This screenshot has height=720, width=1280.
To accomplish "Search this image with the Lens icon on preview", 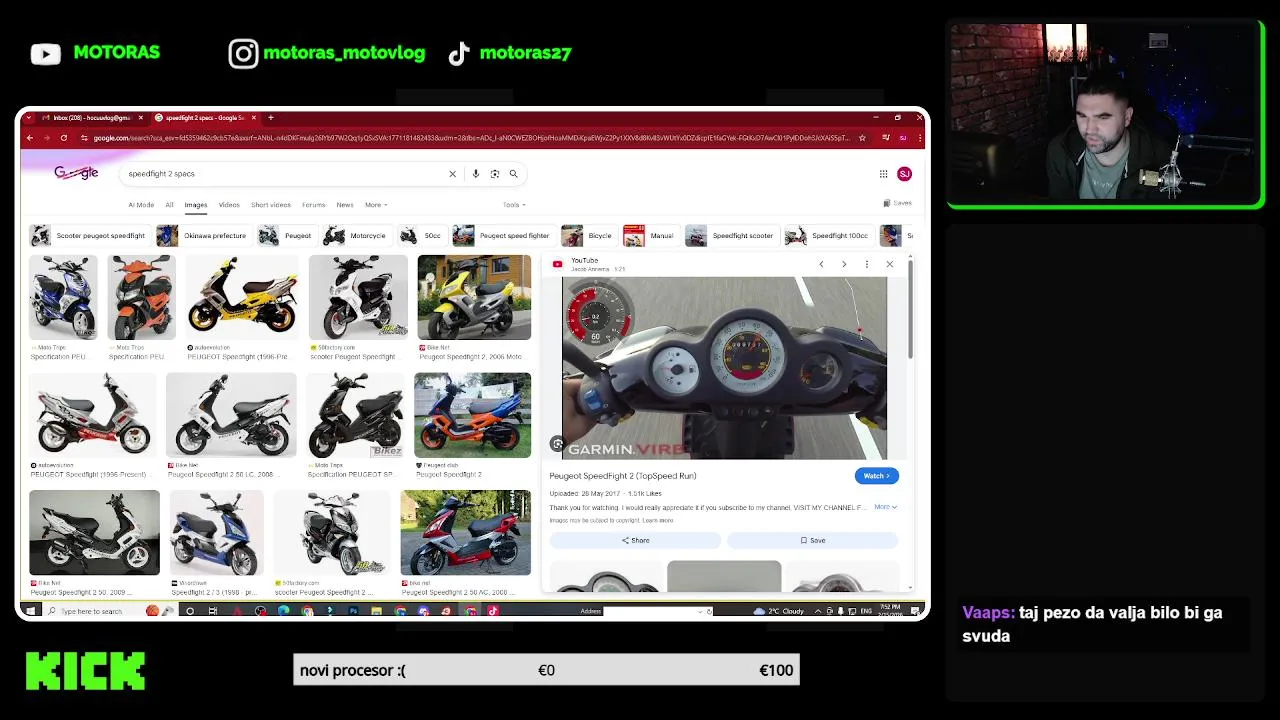I will pyautogui.click(x=558, y=444).
